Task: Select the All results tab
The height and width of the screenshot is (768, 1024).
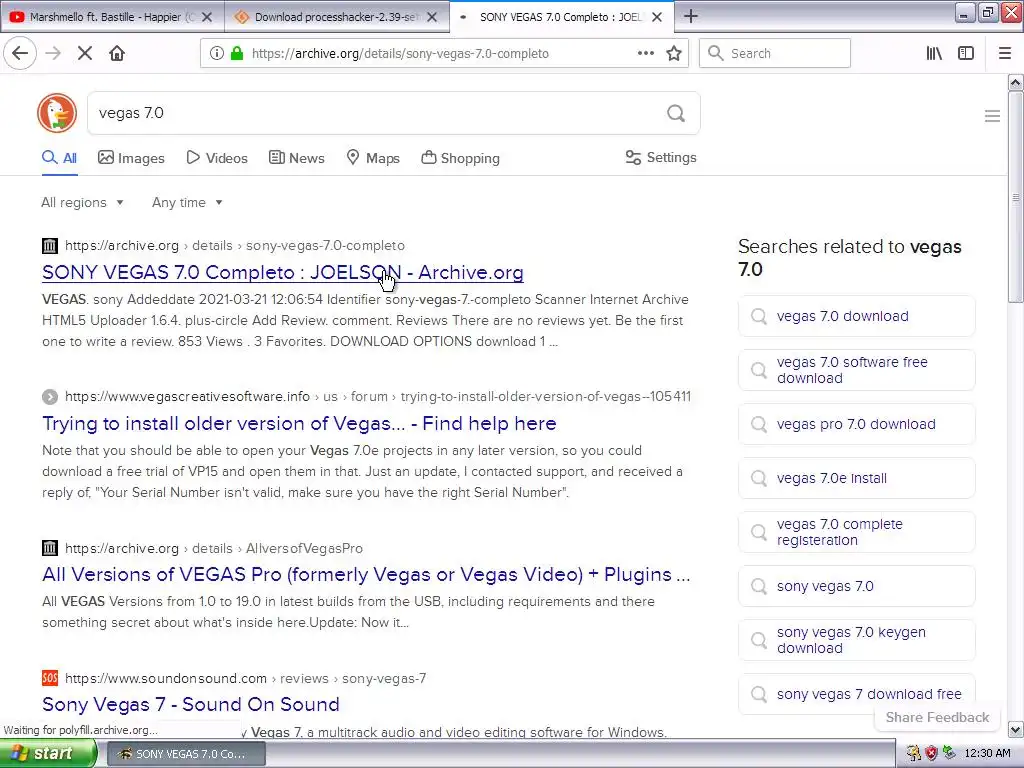Action: (x=59, y=158)
